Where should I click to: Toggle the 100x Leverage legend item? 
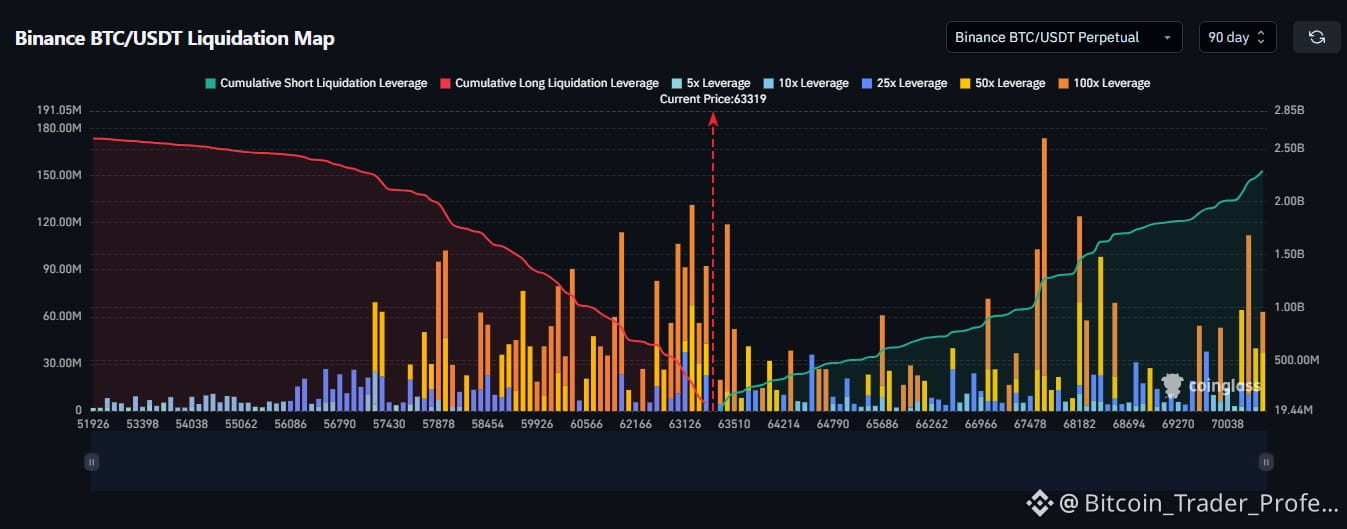[x=1103, y=83]
